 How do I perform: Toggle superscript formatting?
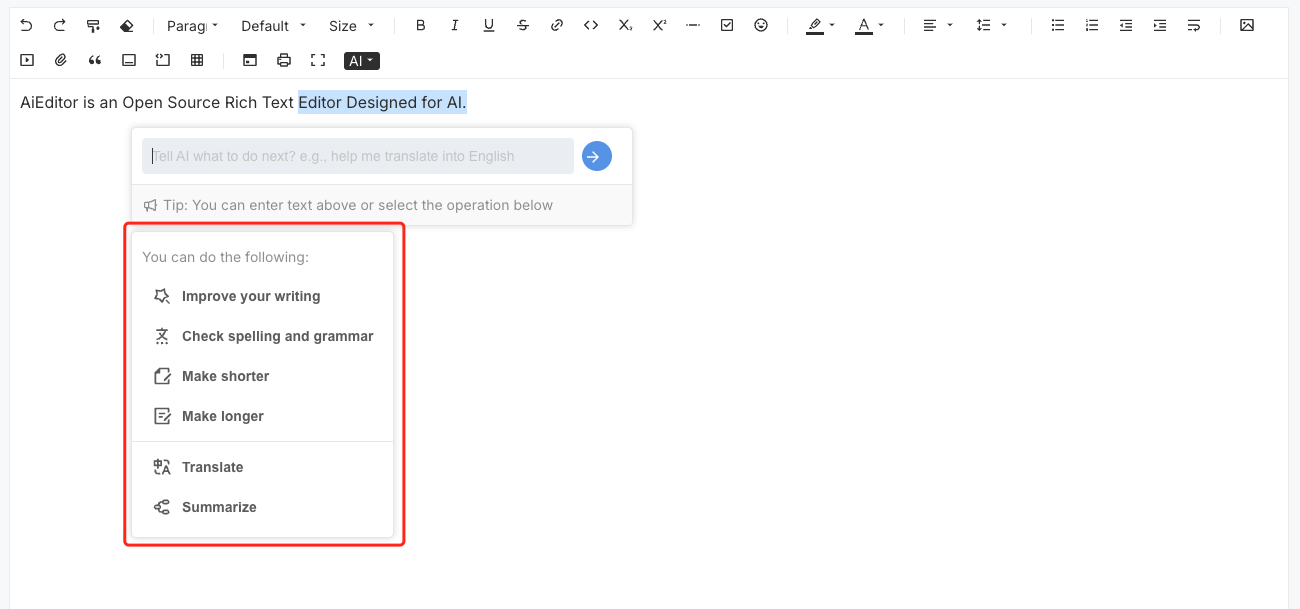pos(659,25)
